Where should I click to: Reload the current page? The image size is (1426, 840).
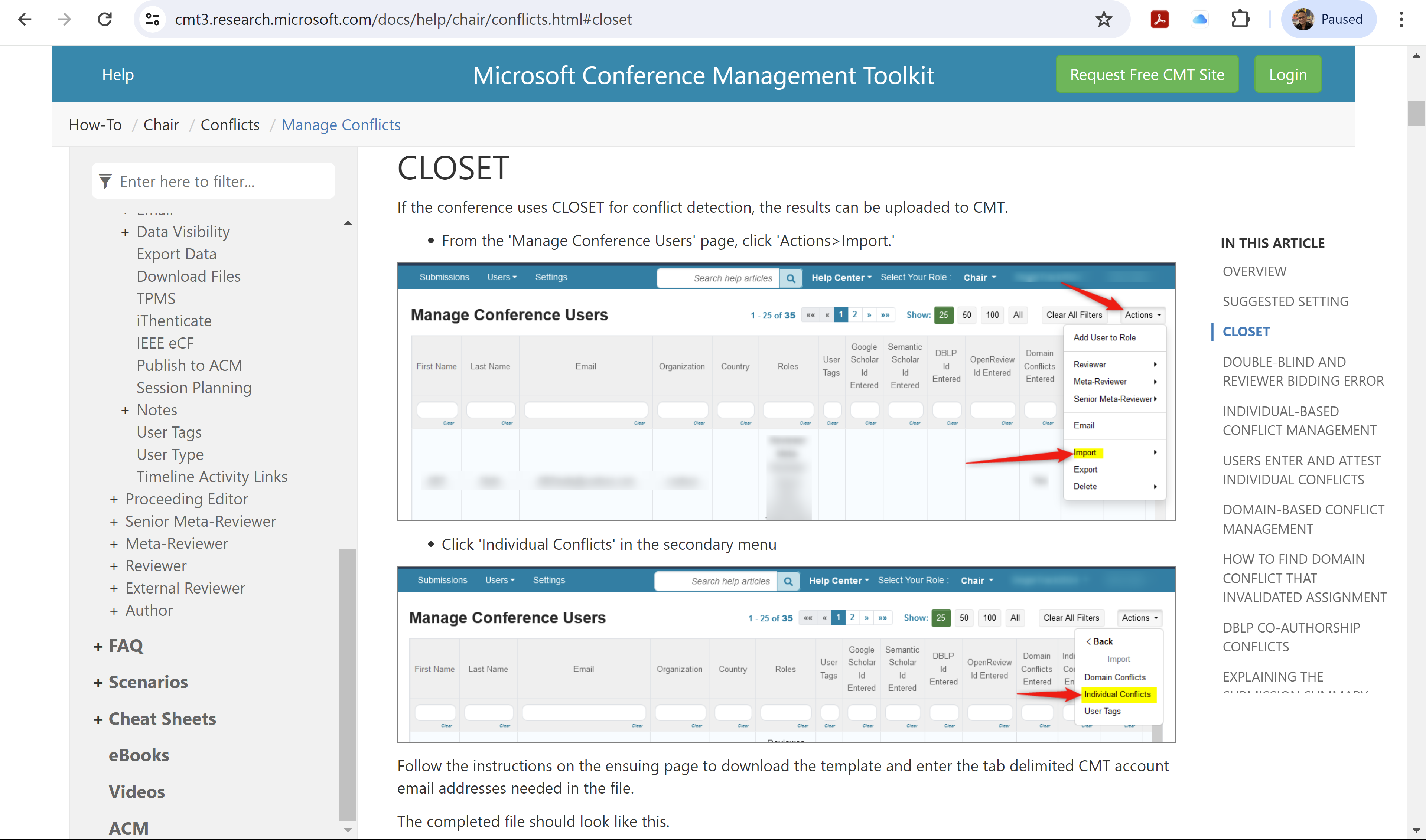(x=105, y=19)
